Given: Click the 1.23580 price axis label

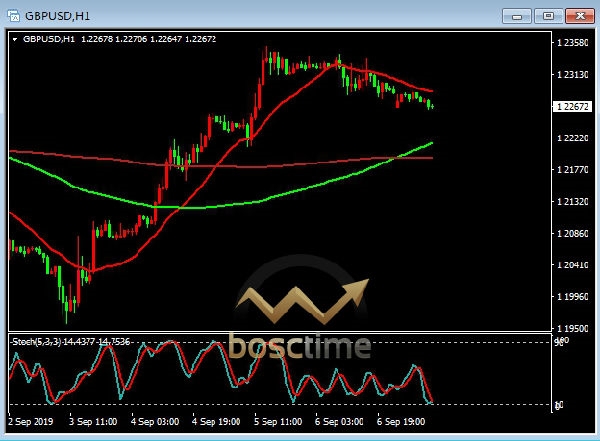Looking at the screenshot, I should coord(572,42).
